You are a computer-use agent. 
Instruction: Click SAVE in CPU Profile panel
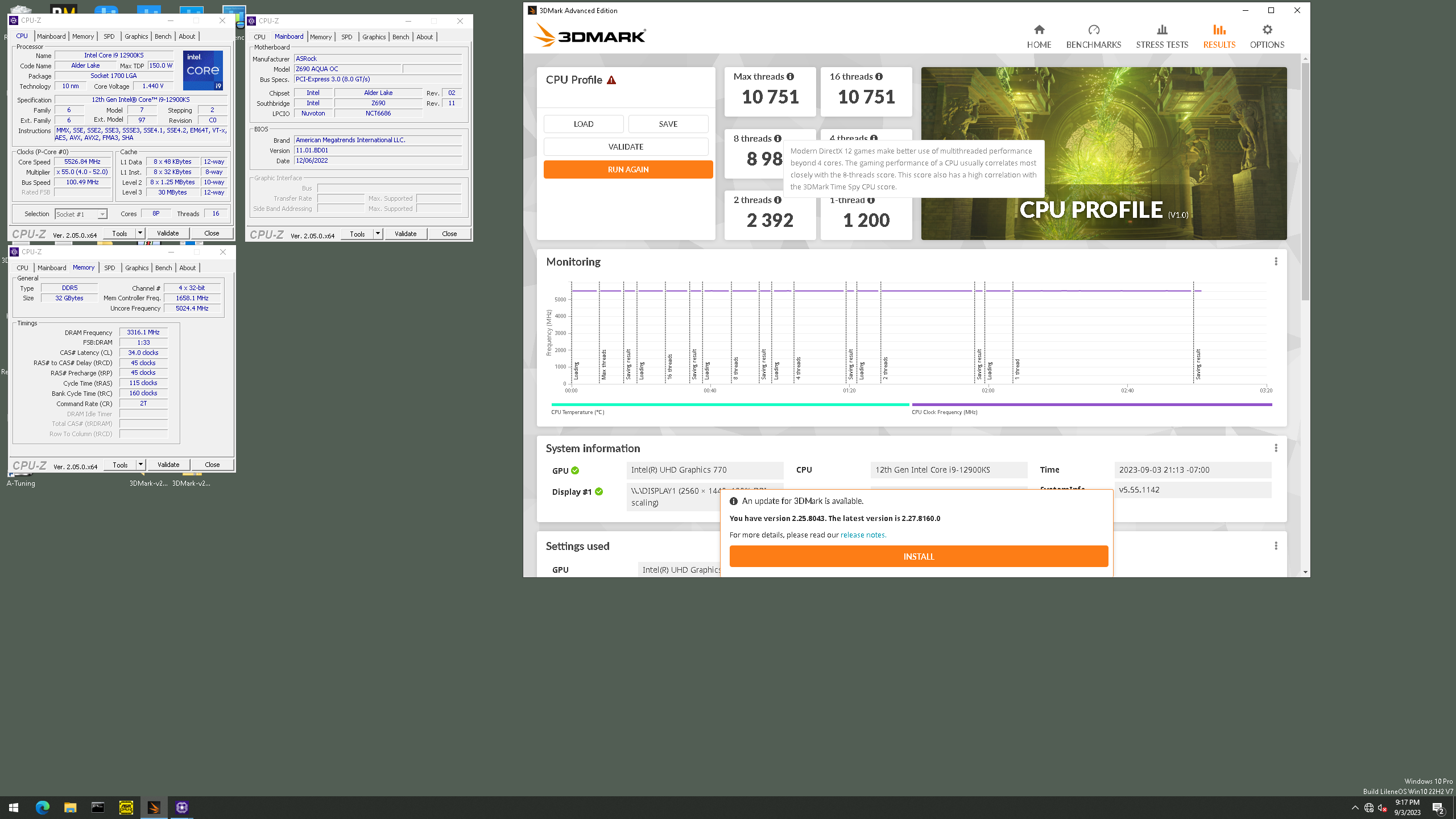tap(668, 124)
